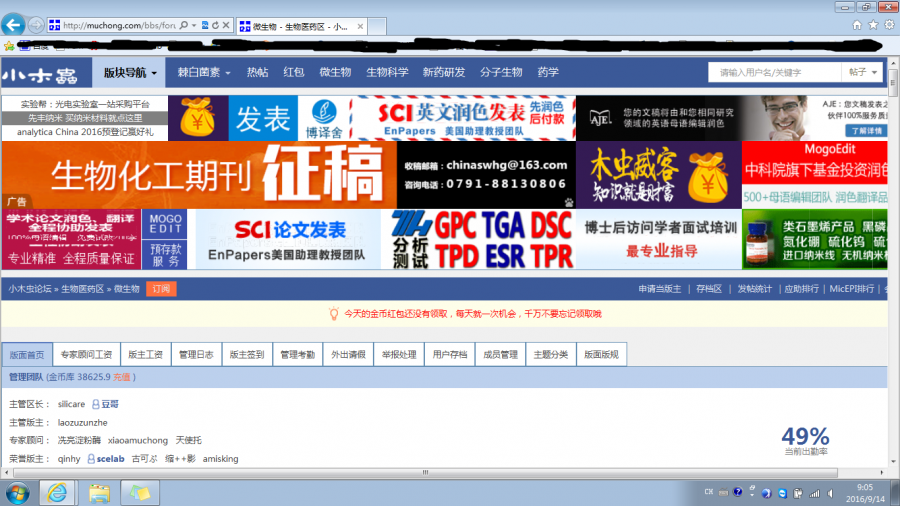Open the 木虫威客 banner ad
The image size is (900, 506).
coord(659,175)
